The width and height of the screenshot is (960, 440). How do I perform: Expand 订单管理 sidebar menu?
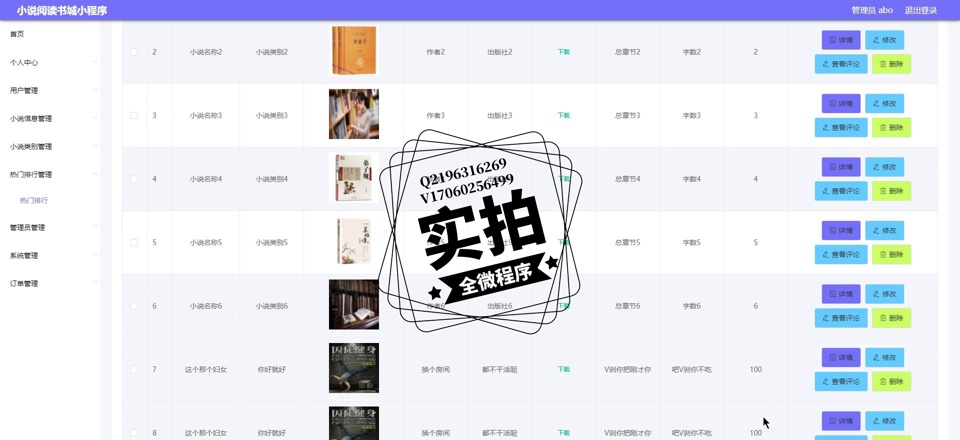50,283
